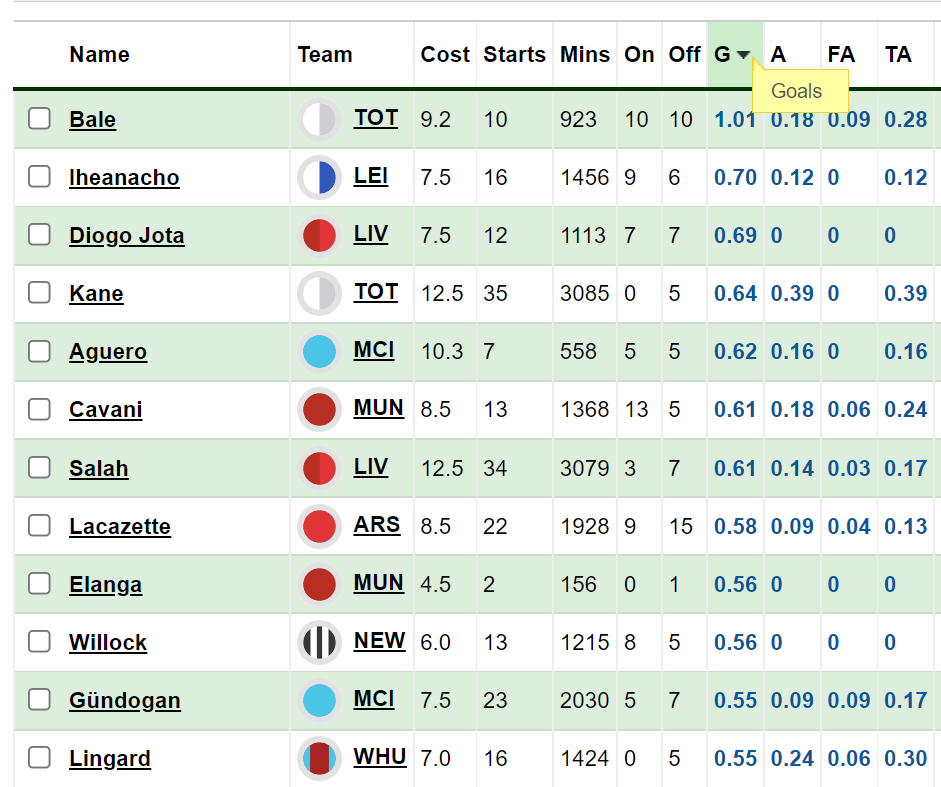941x787 pixels.
Task: Open the Gündogan player link
Action: pyautogui.click(x=125, y=701)
